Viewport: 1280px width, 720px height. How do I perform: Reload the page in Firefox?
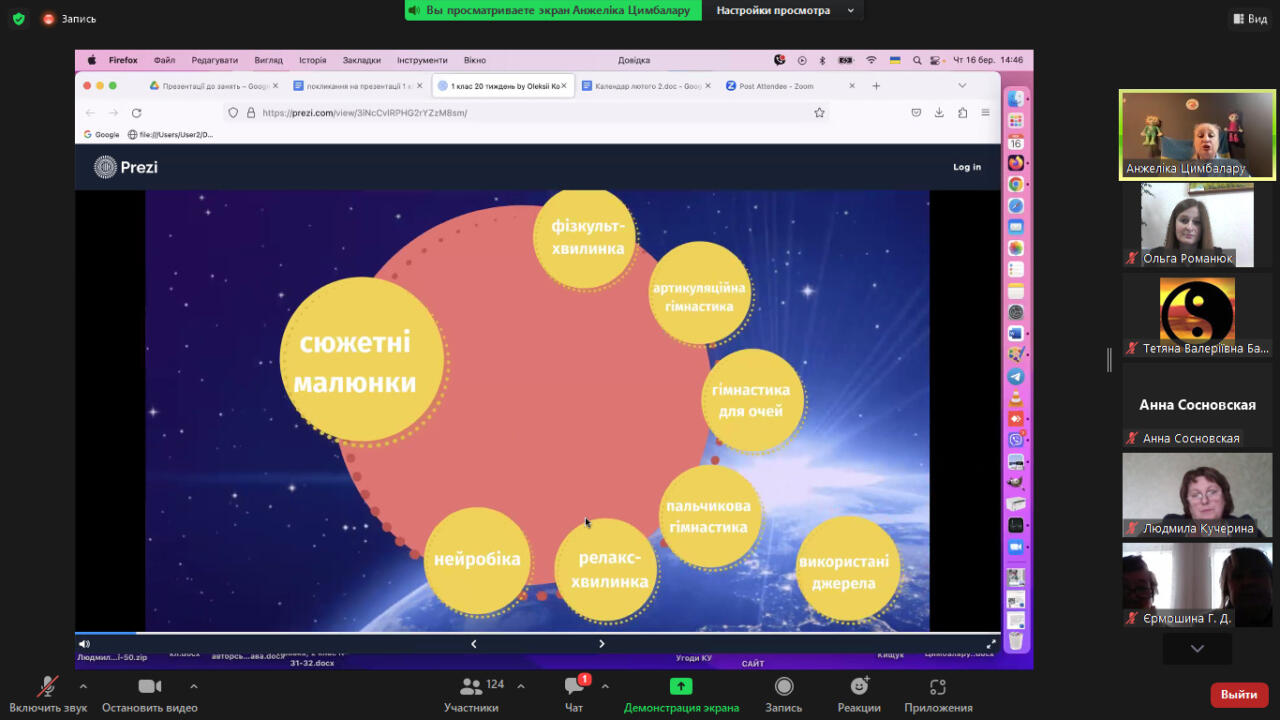point(136,113)
